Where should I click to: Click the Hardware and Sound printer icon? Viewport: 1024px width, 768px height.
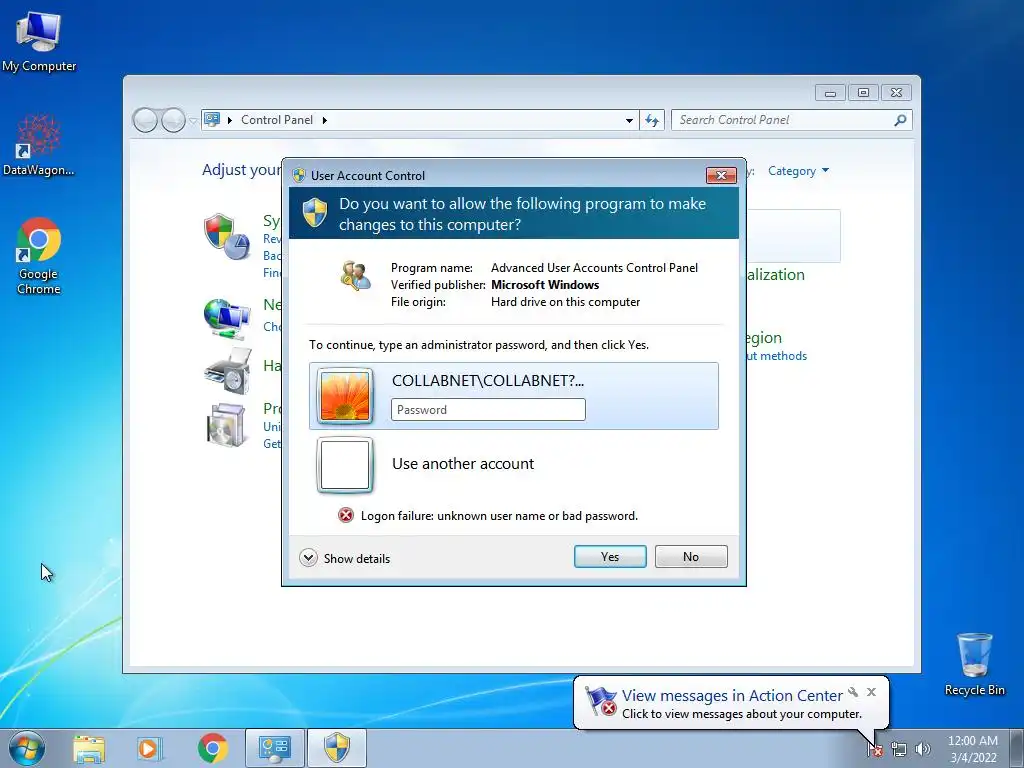(x=227, y=371)
